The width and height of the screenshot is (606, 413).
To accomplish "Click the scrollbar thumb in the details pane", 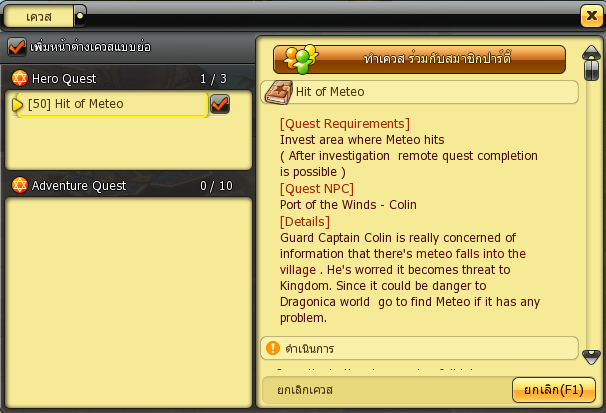I will (591, 70).
